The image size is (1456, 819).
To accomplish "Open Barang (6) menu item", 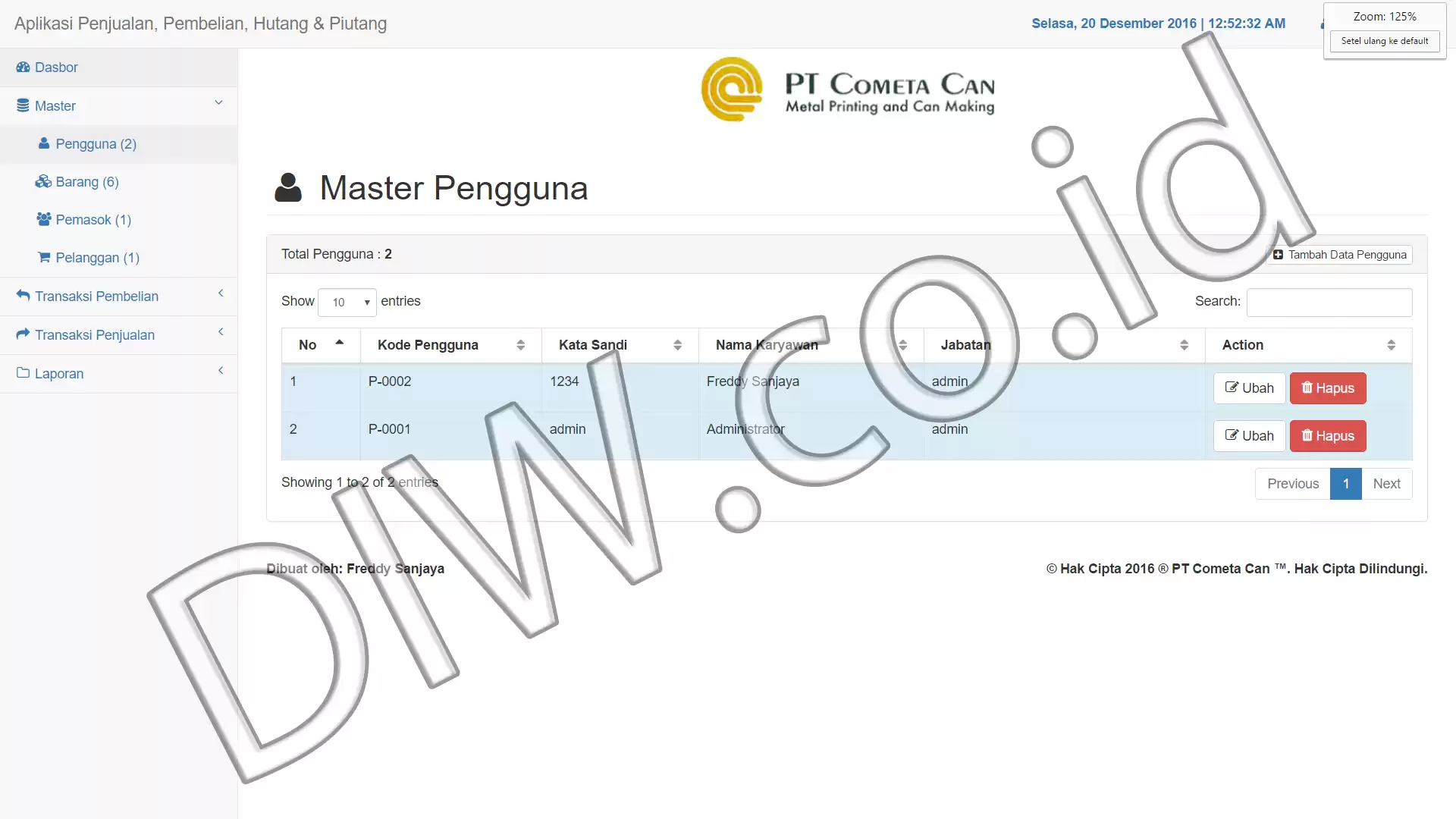I will pyautogui.click(x=118, y=182).
